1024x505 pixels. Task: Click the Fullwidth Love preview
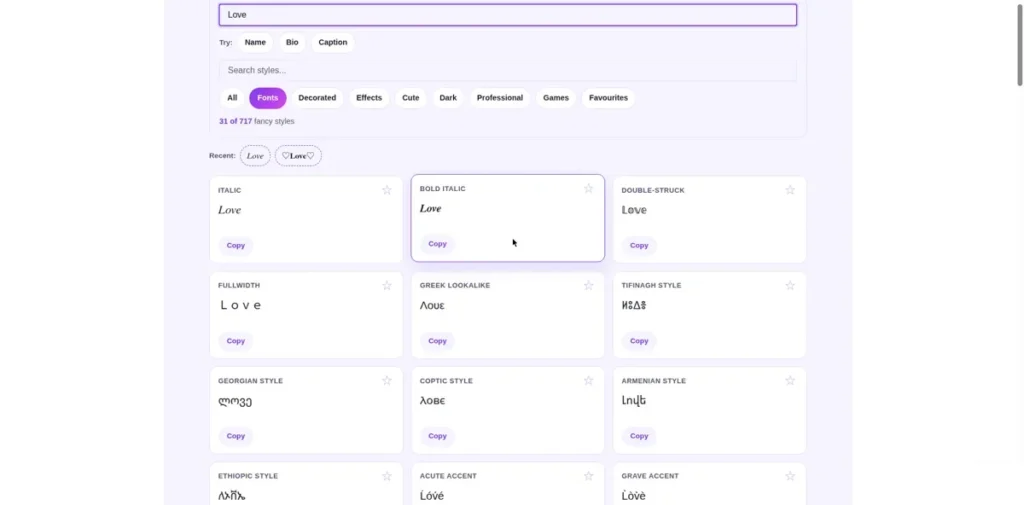[241, 305]
